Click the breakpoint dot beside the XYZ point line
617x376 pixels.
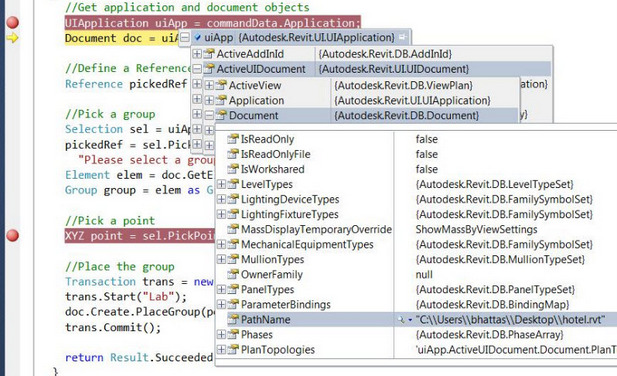pos(12,235)
